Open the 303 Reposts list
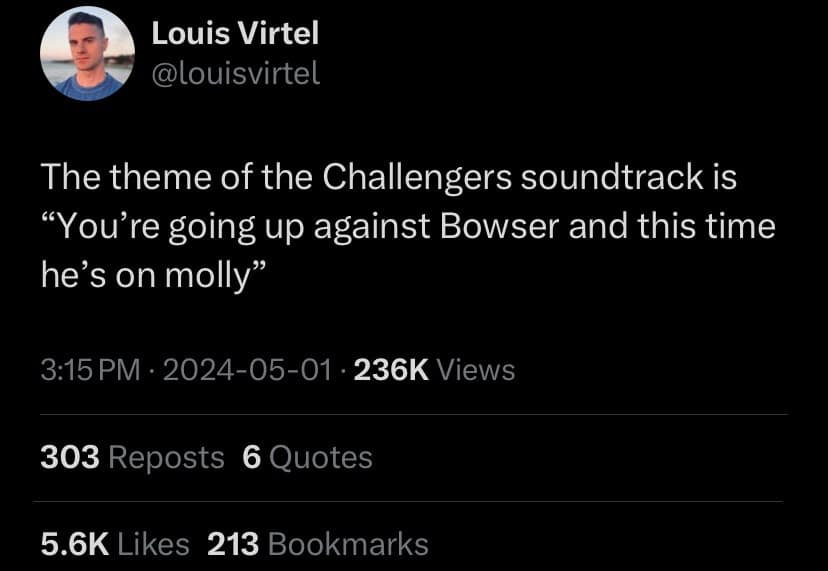 132,457
